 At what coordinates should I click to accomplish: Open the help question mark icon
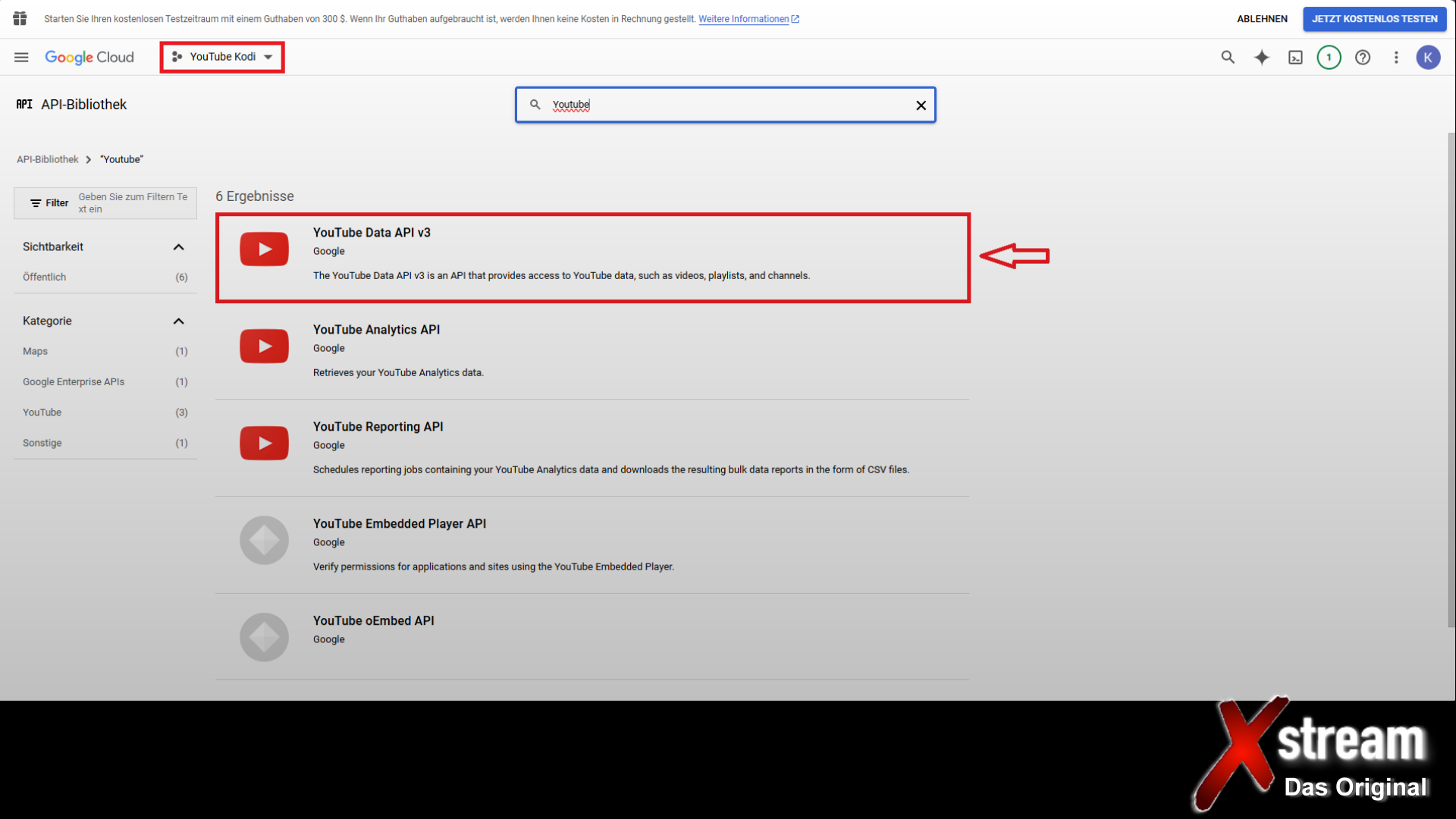1363,57
